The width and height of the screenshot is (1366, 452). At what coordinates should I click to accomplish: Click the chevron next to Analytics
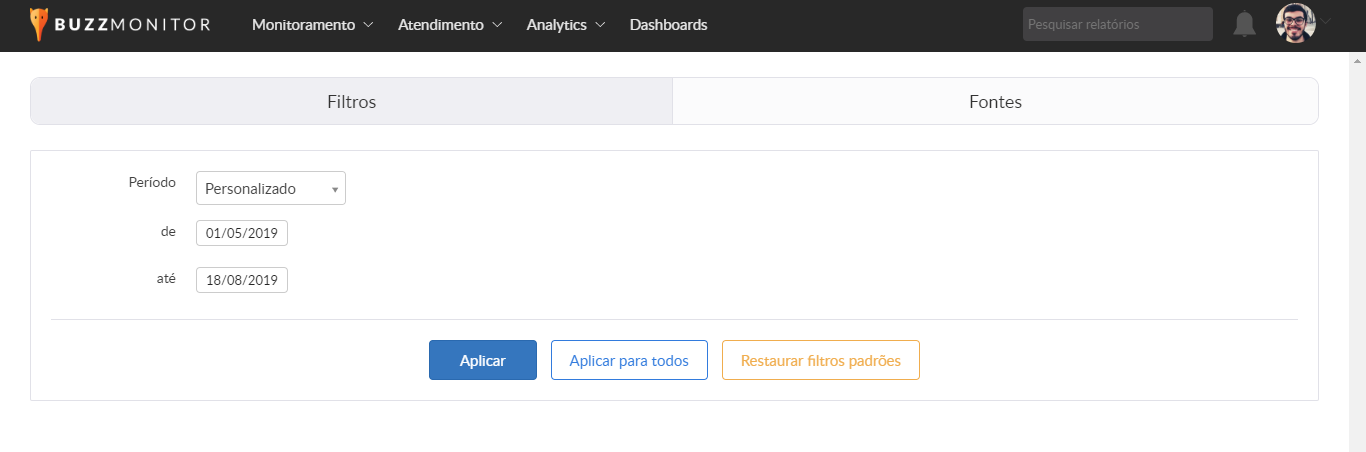coord(600,25)
